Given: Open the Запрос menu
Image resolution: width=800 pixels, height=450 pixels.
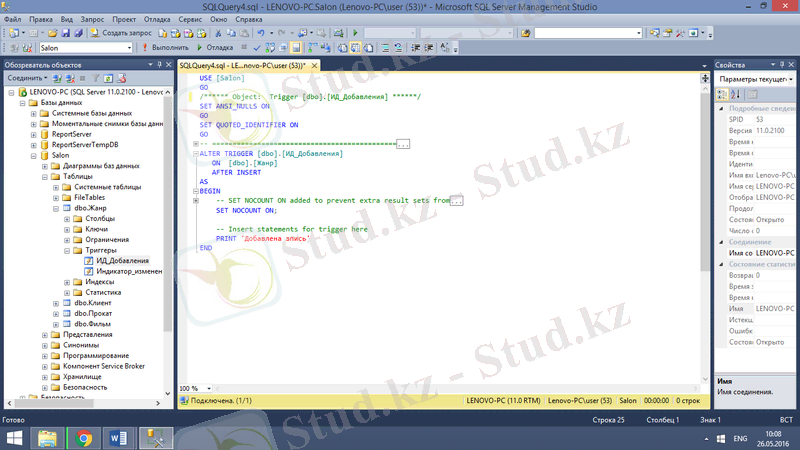Looking at the screenshot, I should (x=92, y=19).
